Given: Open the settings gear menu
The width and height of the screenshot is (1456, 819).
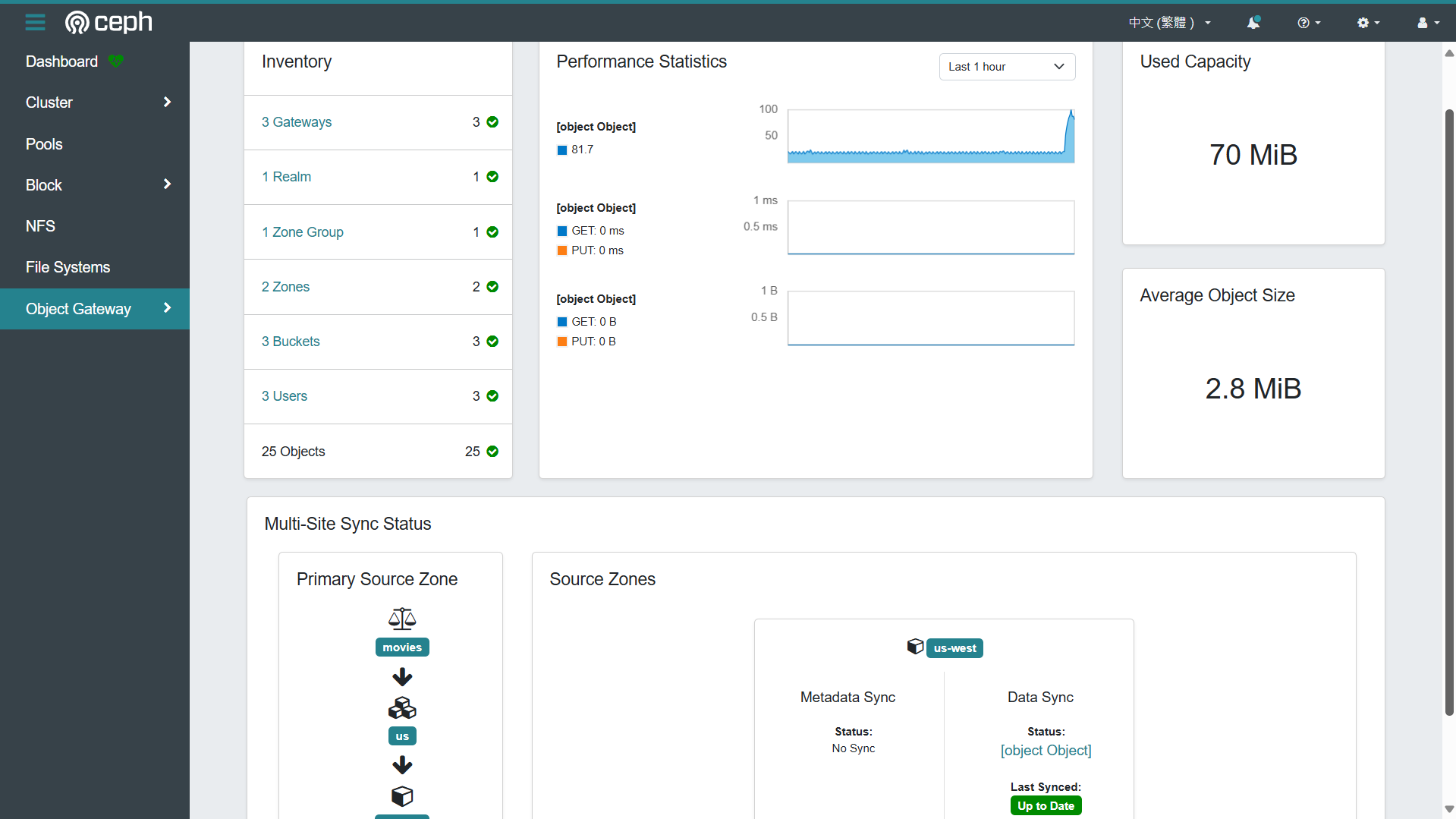Looking at the screenshot, I should [x=1368, y=23].
